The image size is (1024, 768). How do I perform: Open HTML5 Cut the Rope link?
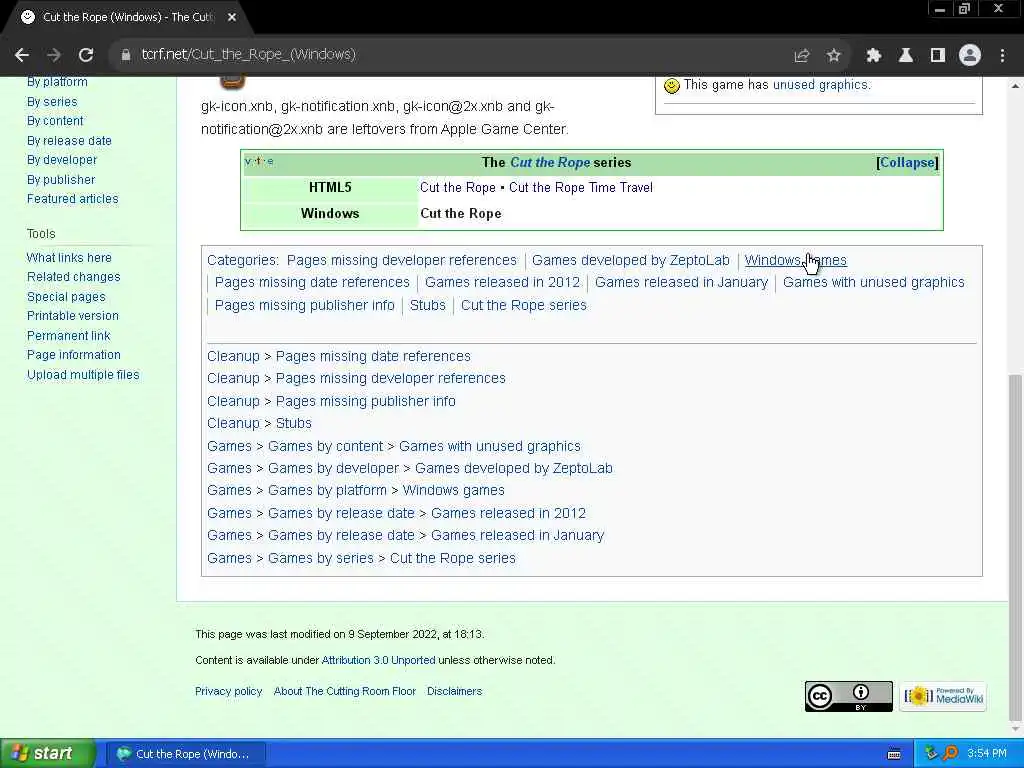click(458, 187)
